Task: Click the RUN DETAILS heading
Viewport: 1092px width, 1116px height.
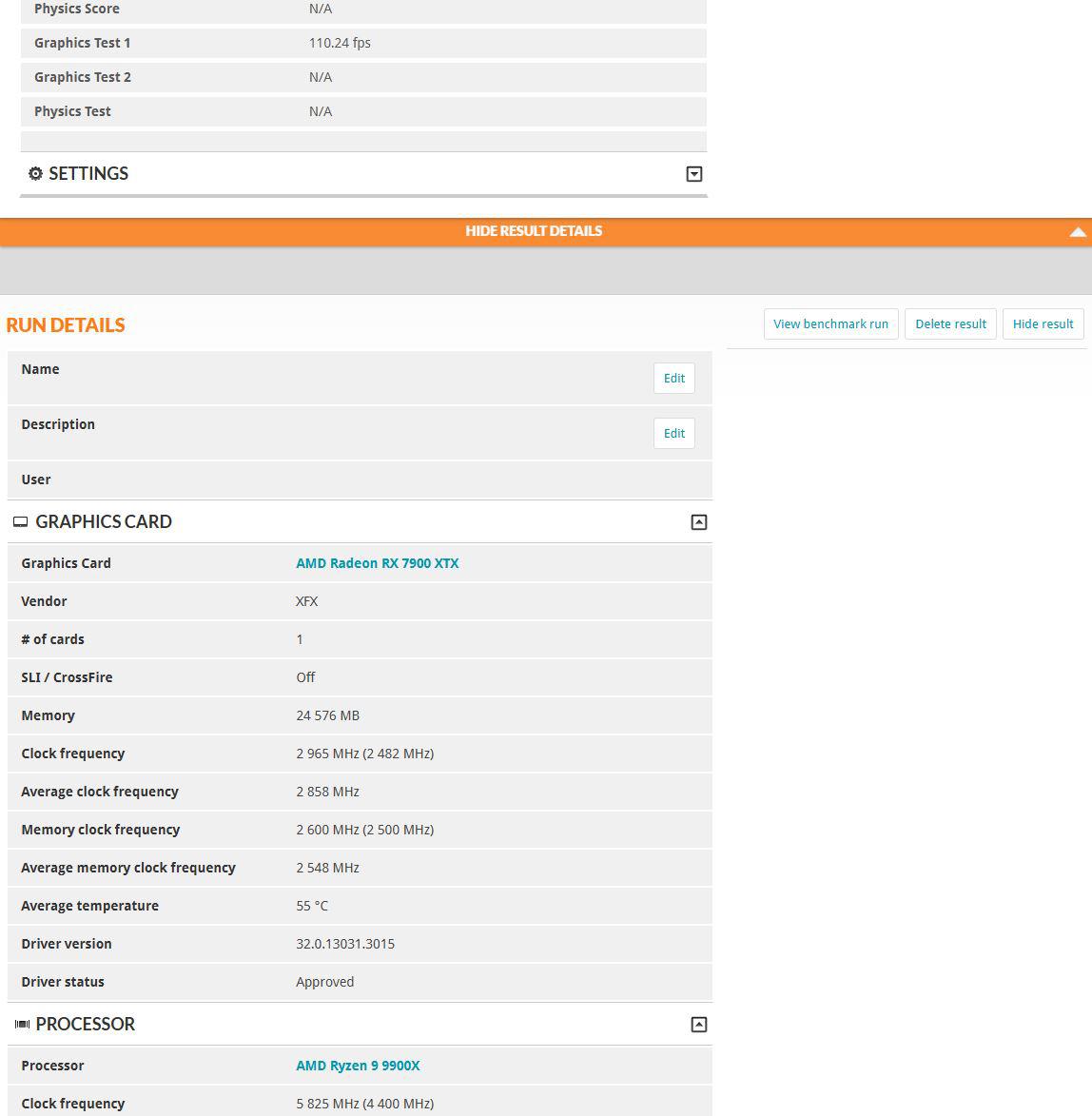Action: 66,325
